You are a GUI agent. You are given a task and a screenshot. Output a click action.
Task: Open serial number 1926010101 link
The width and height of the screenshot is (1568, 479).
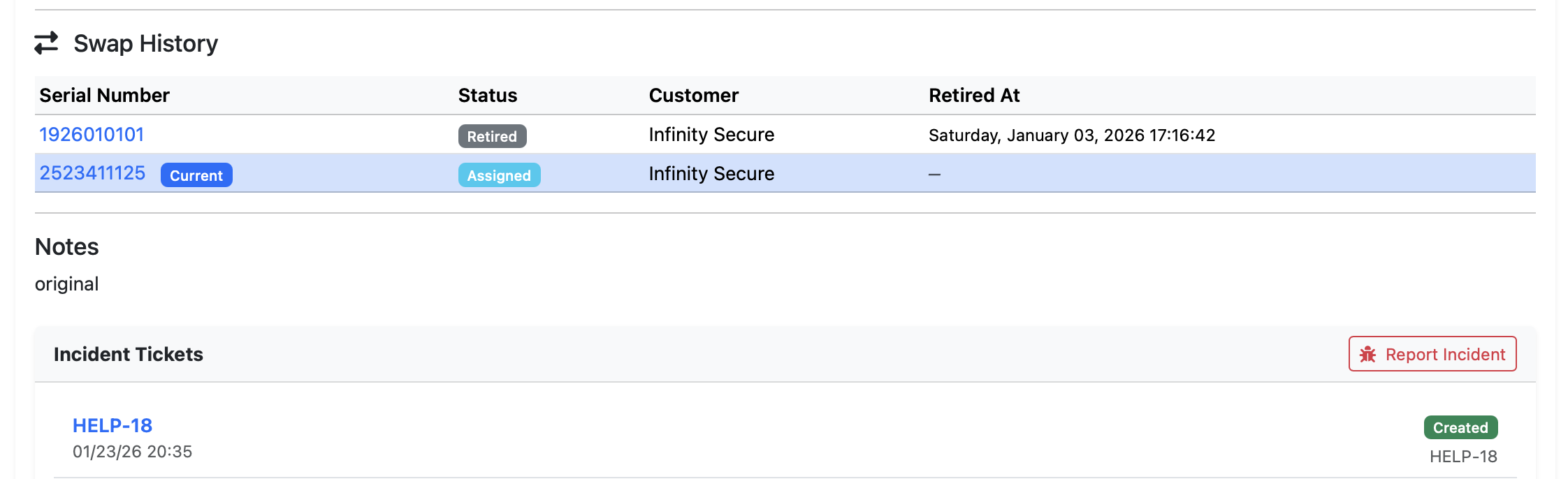(x=92, y=135)
